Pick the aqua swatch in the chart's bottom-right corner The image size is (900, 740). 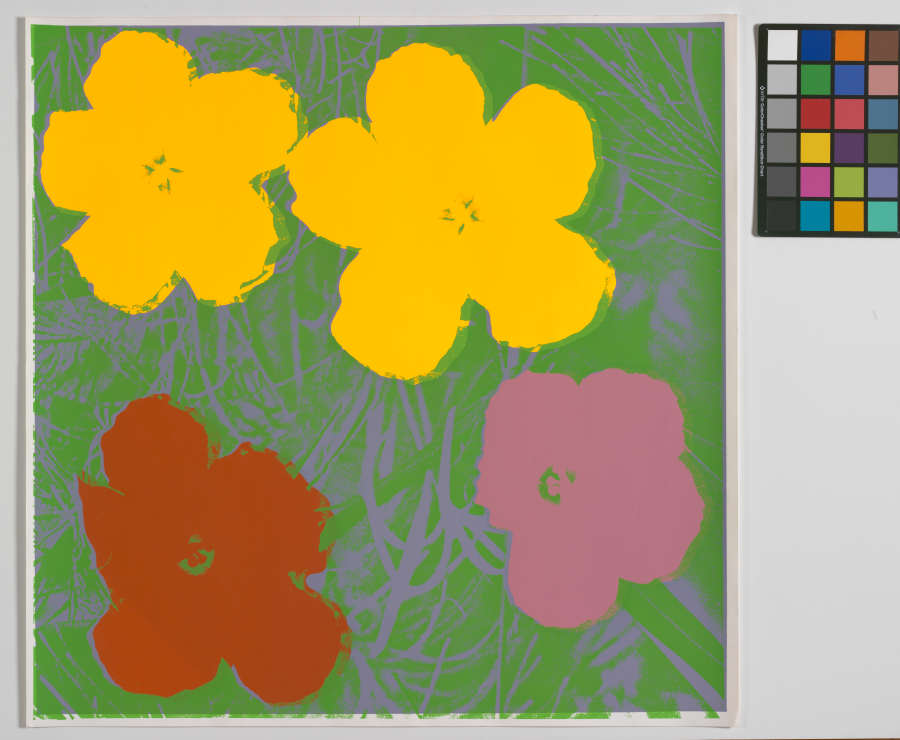point(883,216)
